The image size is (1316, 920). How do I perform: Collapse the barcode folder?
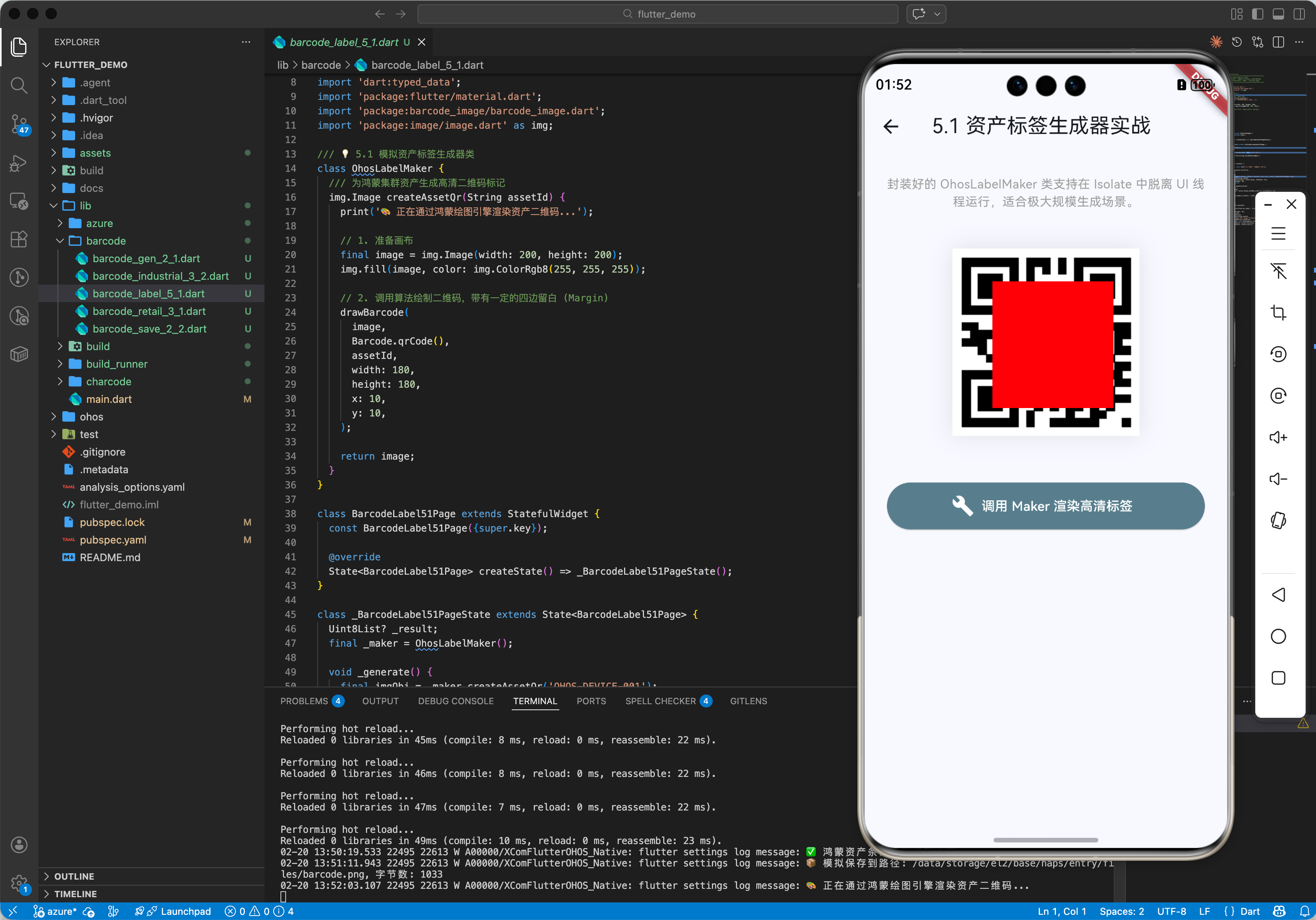coord(105,241)
